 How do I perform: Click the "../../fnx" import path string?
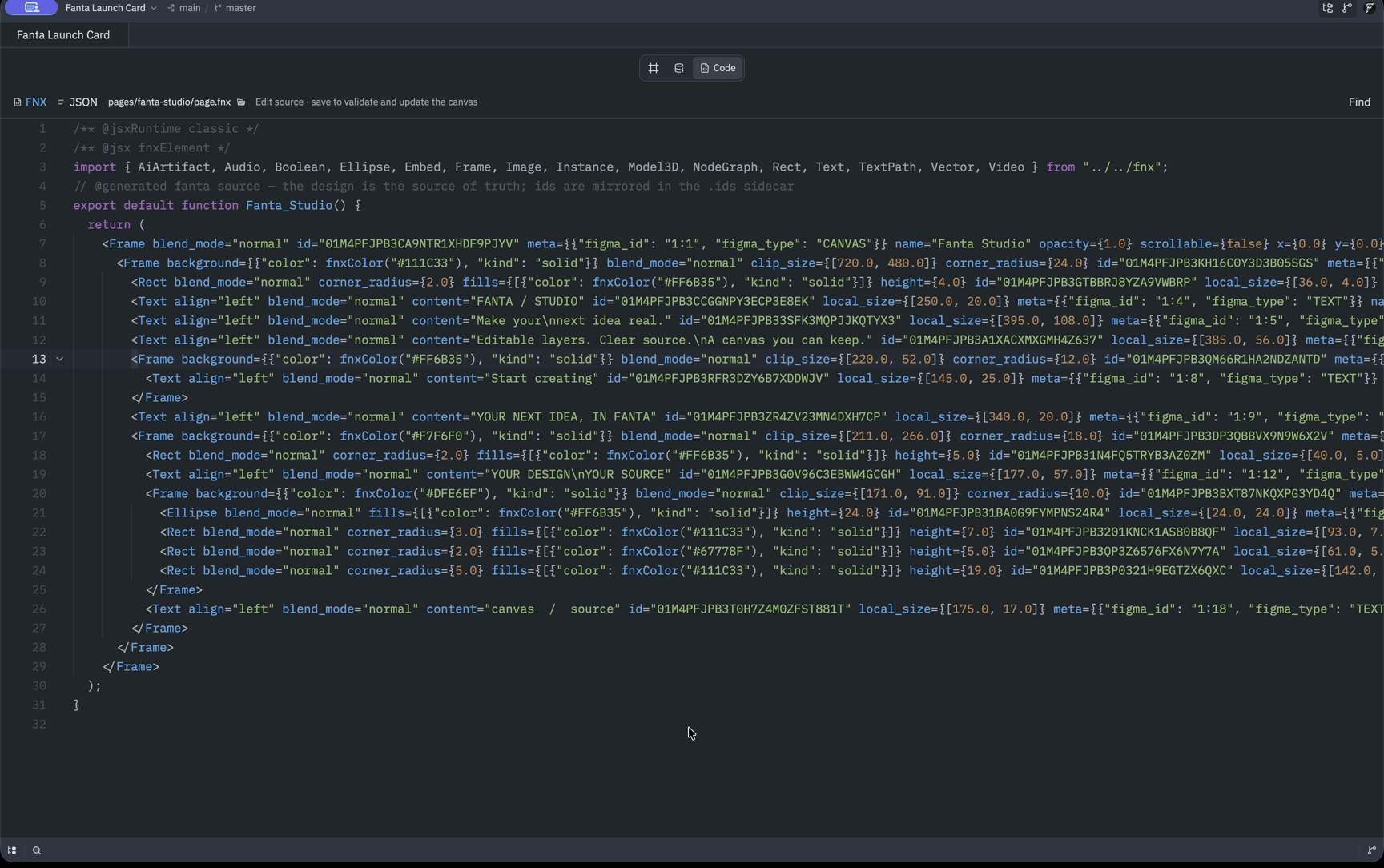(x=1121, y=167)
